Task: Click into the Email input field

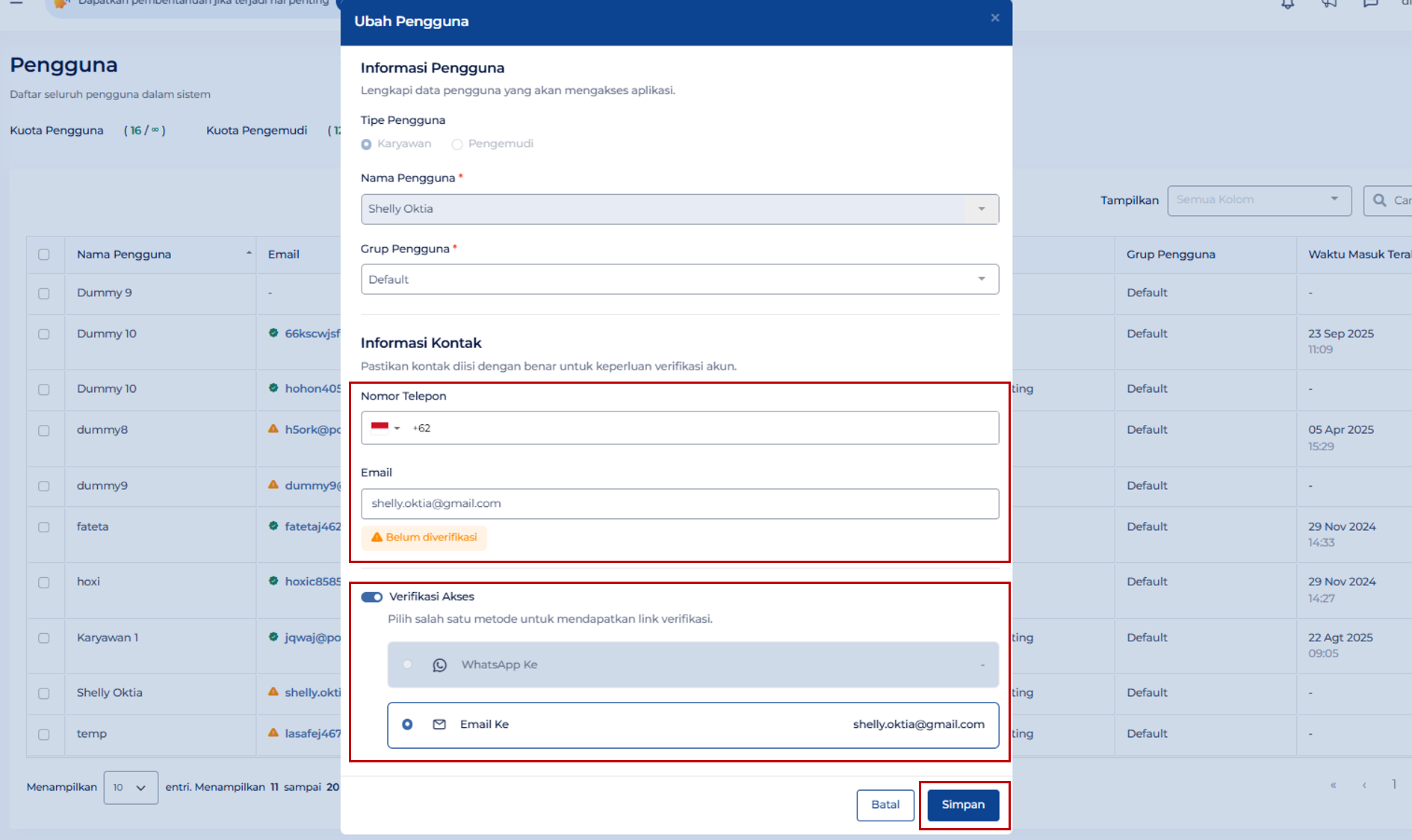Action: coord(679,504)
